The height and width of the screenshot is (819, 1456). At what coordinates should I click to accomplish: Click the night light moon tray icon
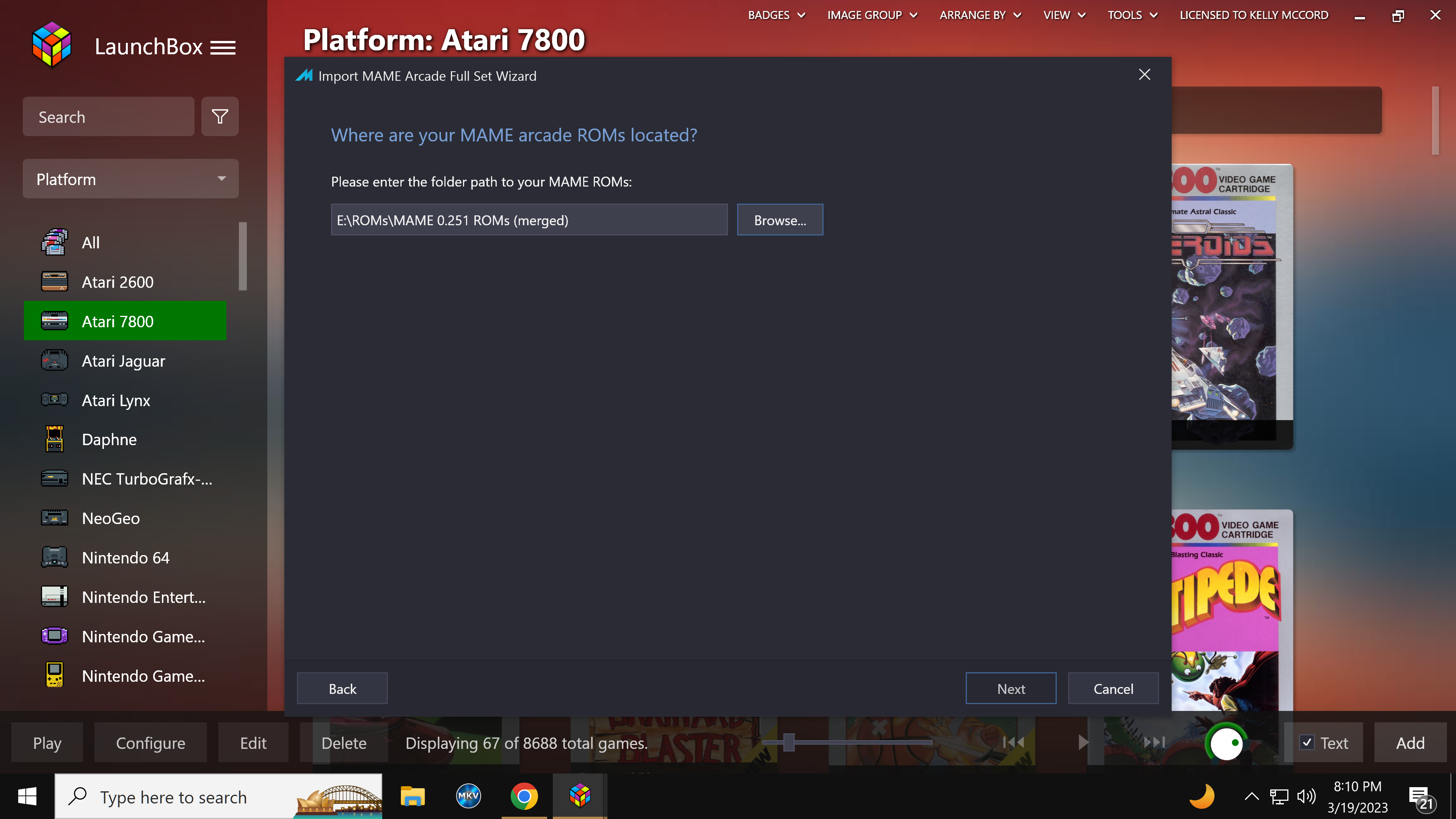[1202, 796]
